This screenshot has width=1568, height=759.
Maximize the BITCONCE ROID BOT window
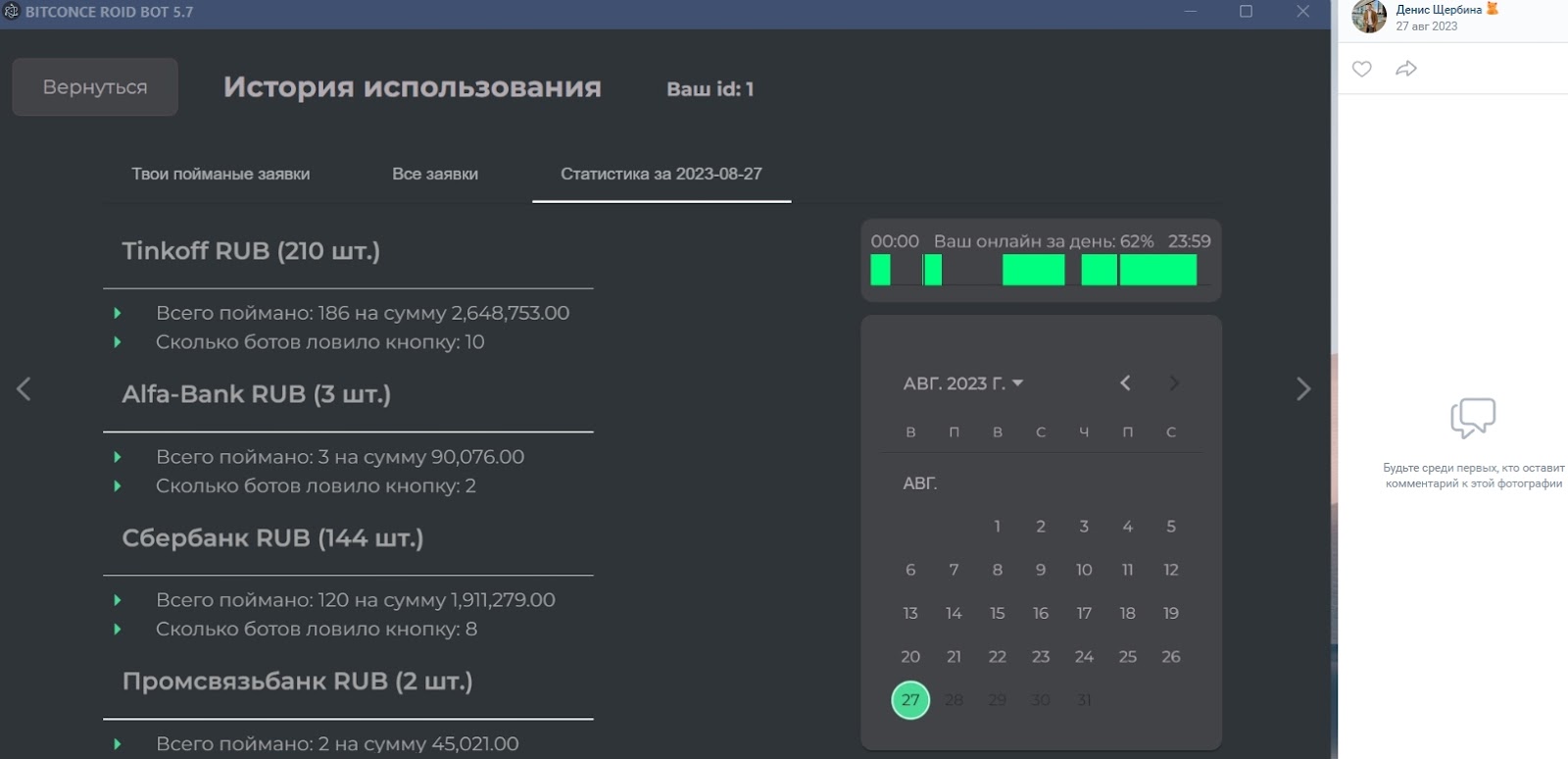point(1247,12)
